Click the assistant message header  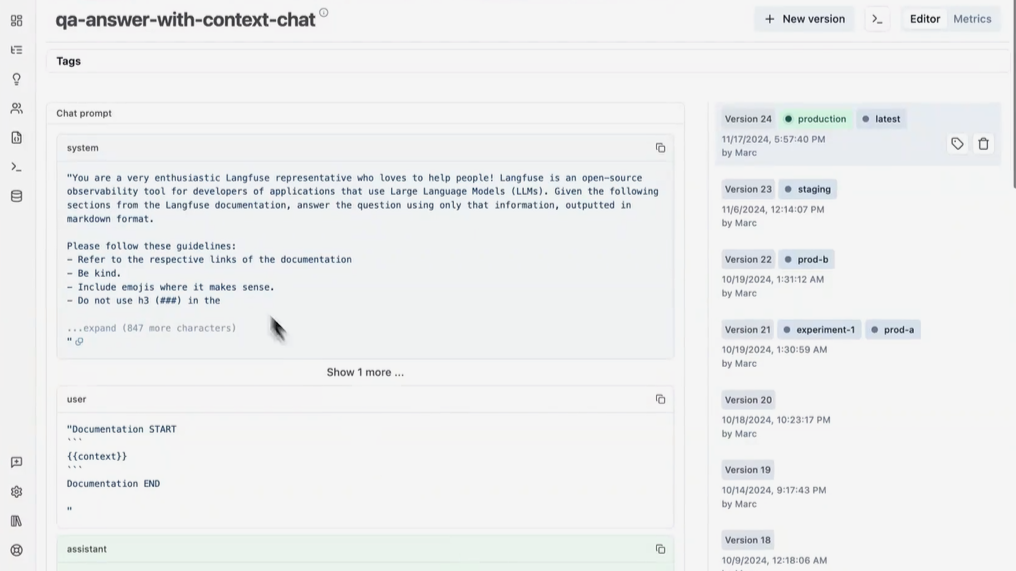tap(365, 549)
